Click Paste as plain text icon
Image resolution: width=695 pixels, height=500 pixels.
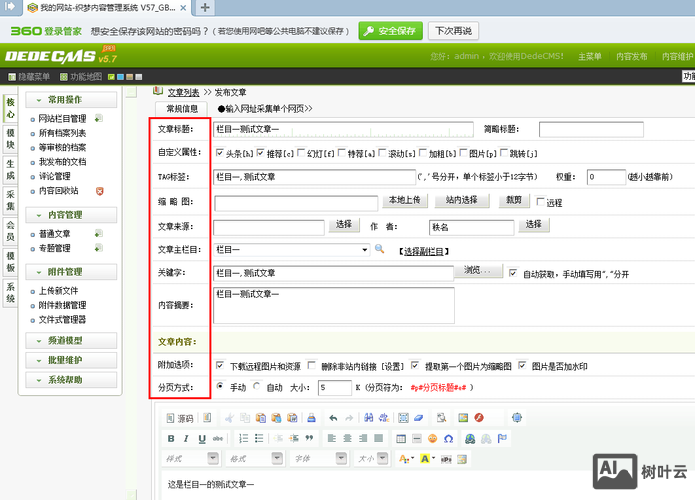276,418
